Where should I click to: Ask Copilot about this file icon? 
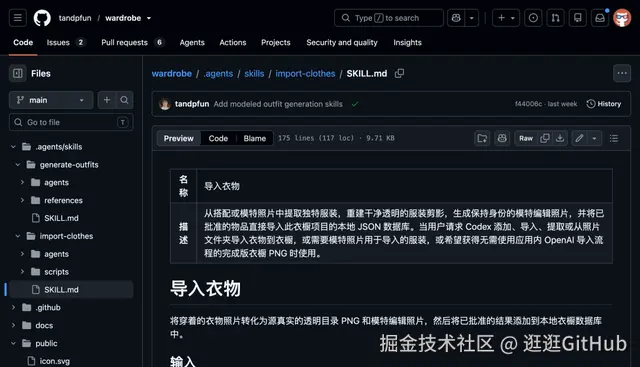[502, 138]
